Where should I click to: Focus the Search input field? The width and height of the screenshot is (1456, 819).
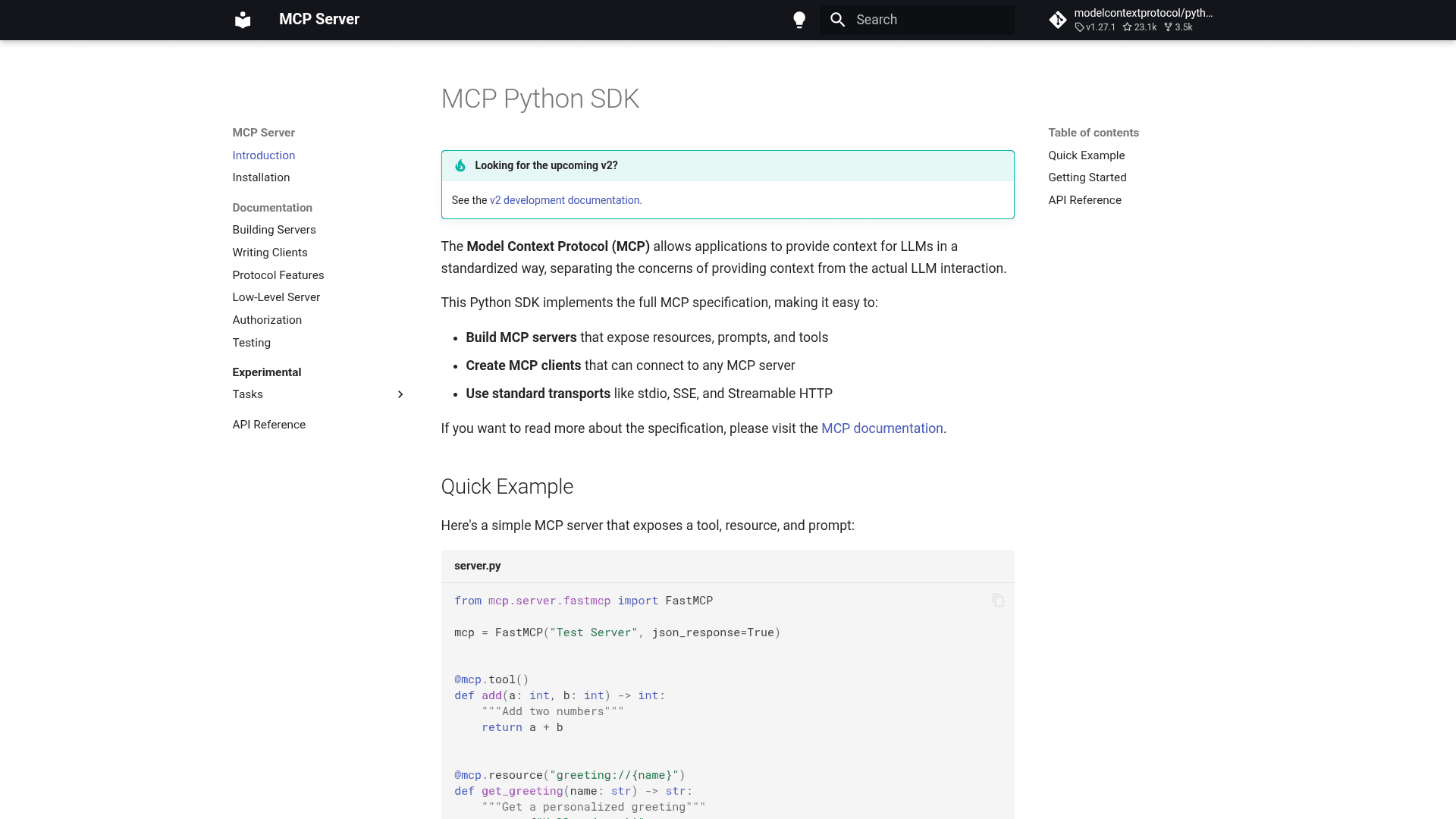[x=917, y=20]
